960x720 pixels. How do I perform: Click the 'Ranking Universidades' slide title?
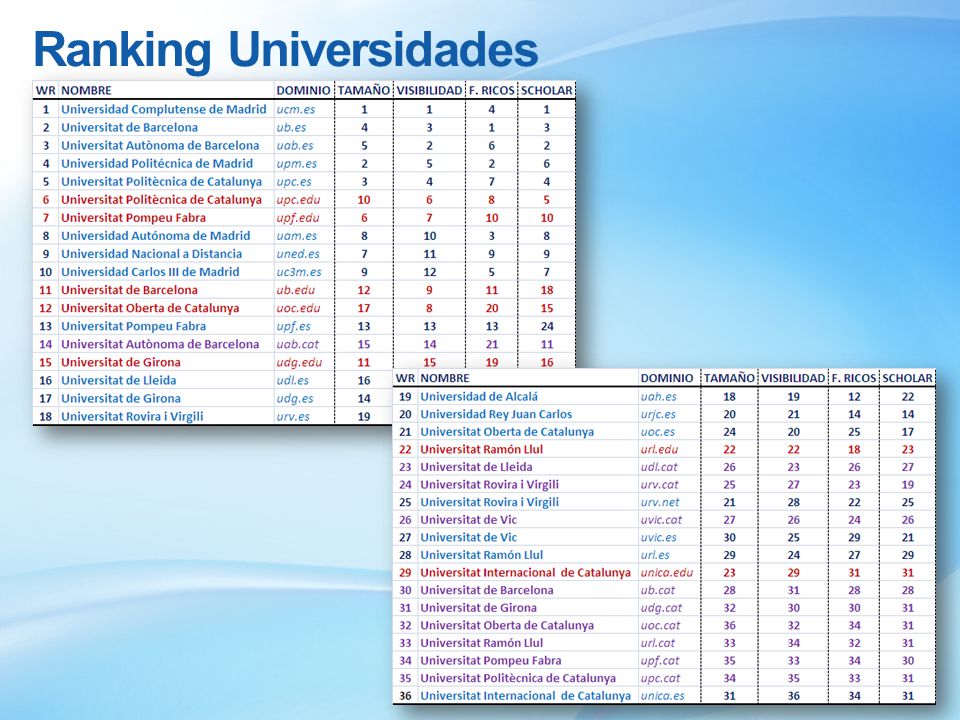[x=286, y=51]
